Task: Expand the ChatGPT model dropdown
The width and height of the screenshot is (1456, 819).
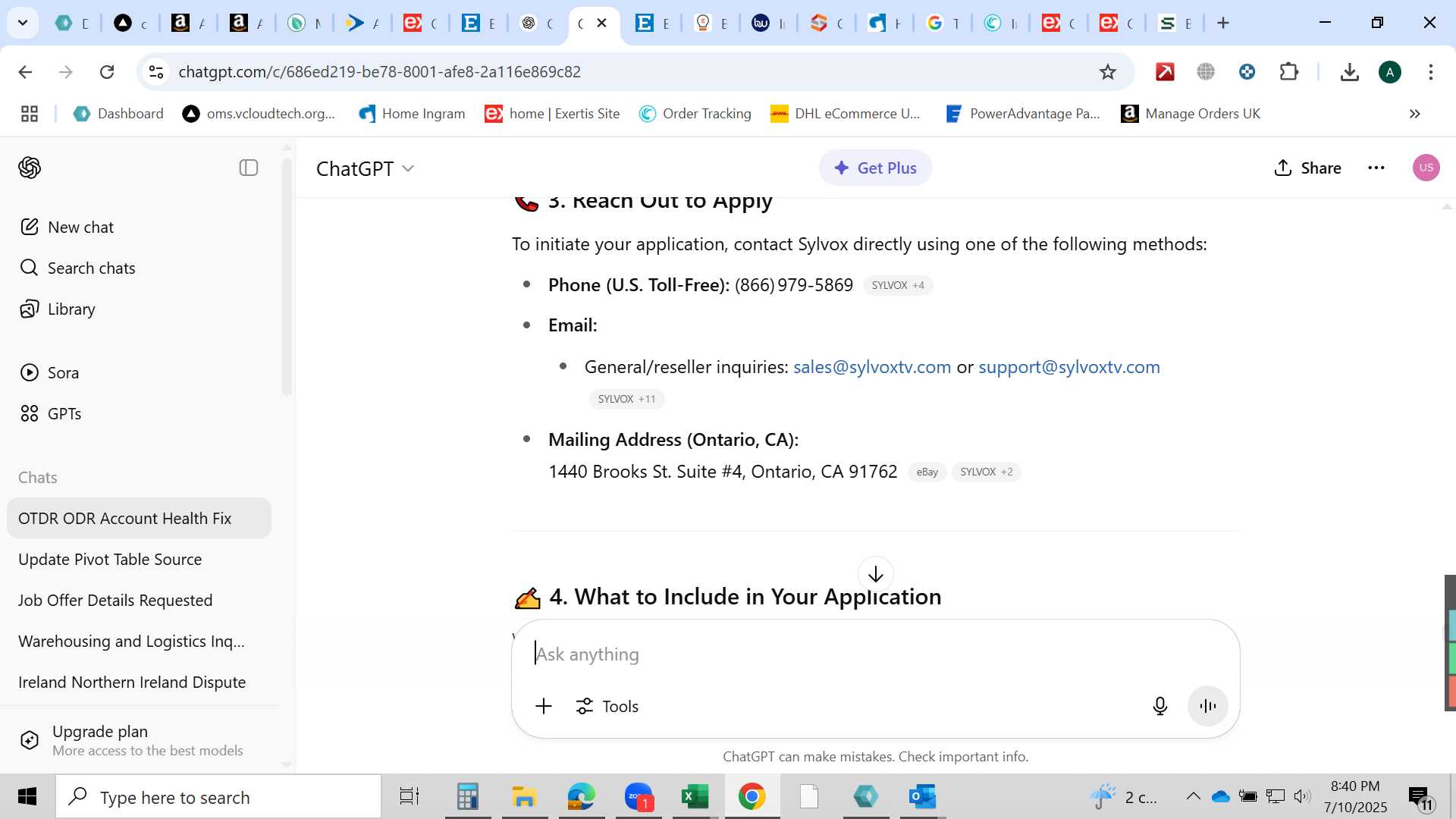Action: pyautogui.click(x=366, y=168)
